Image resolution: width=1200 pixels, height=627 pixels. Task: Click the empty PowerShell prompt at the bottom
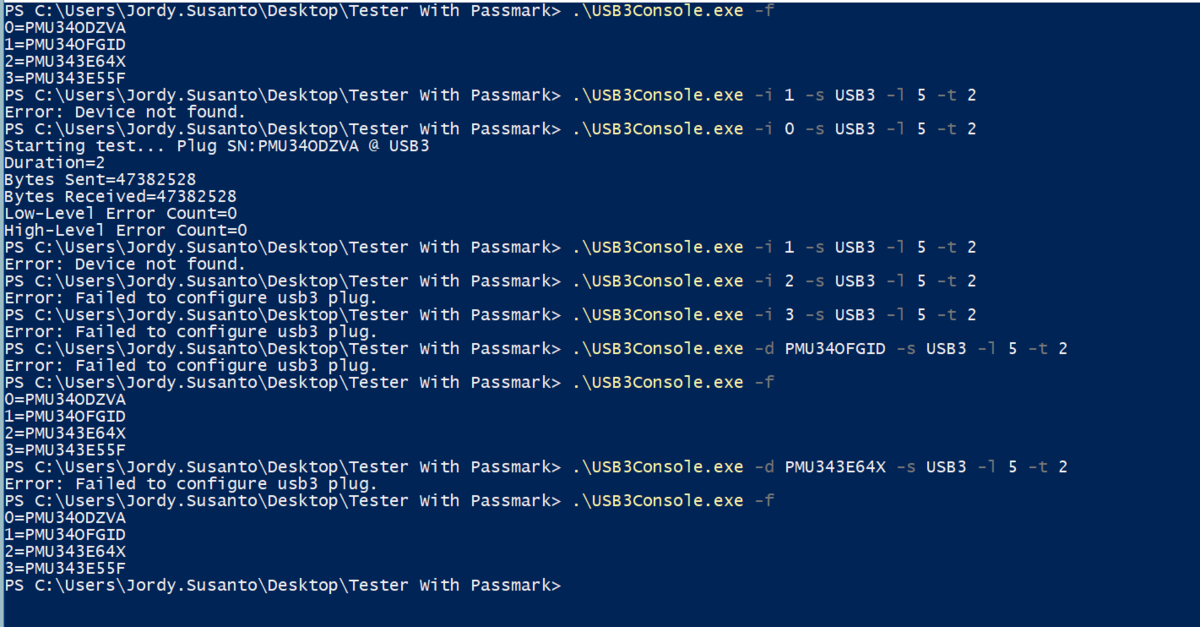coord(285,585)
